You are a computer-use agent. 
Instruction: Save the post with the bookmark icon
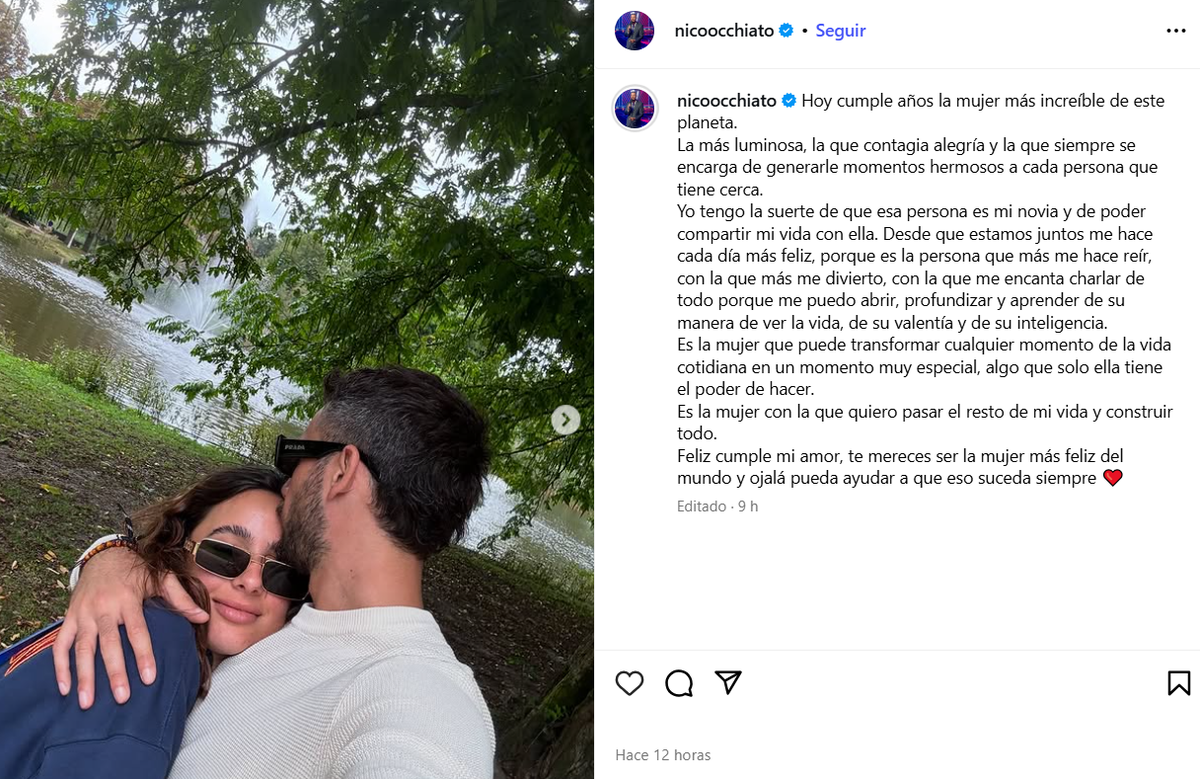pos(1178,683)
